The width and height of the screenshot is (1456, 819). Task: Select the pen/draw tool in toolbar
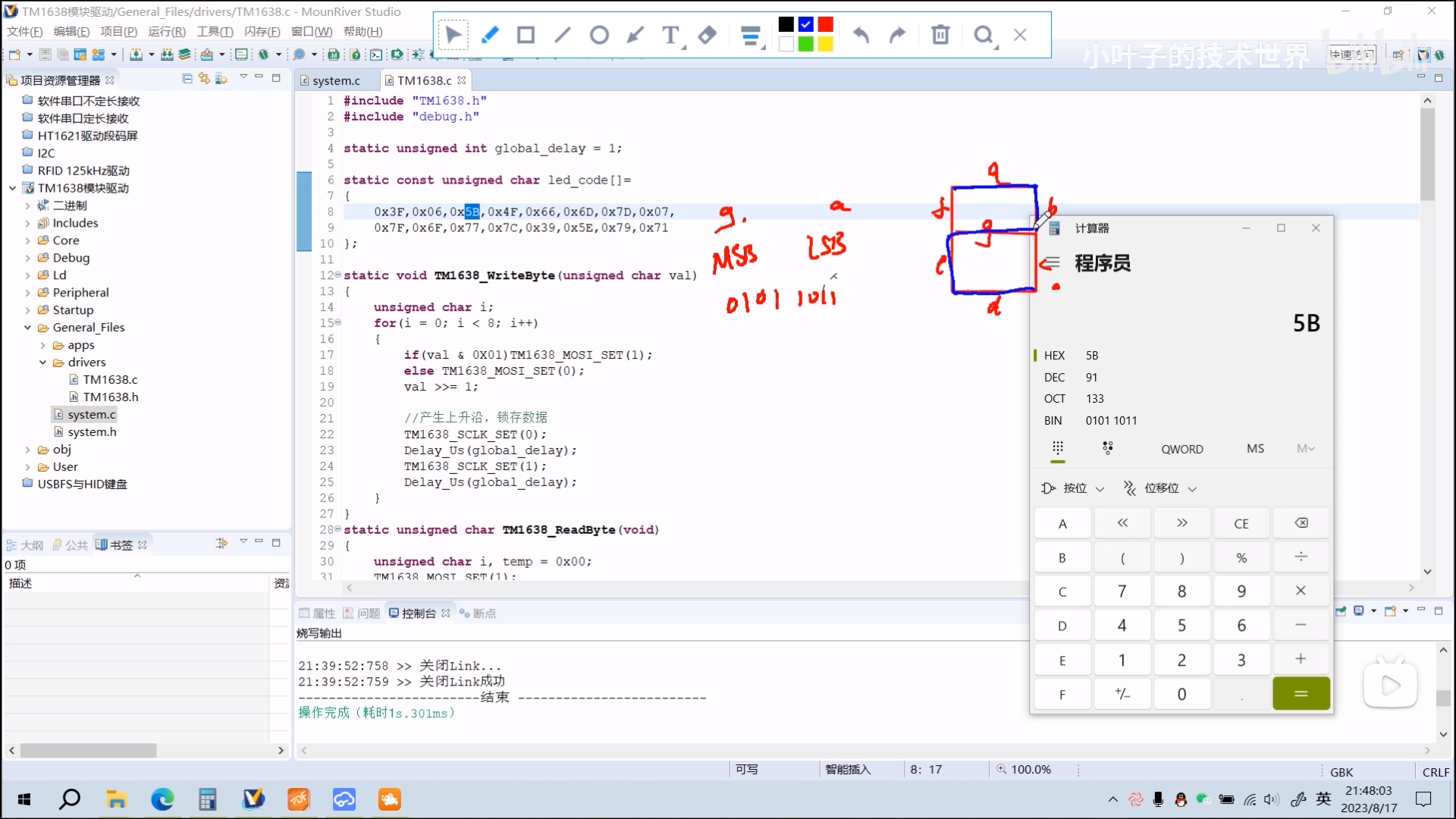click(489, 34)
